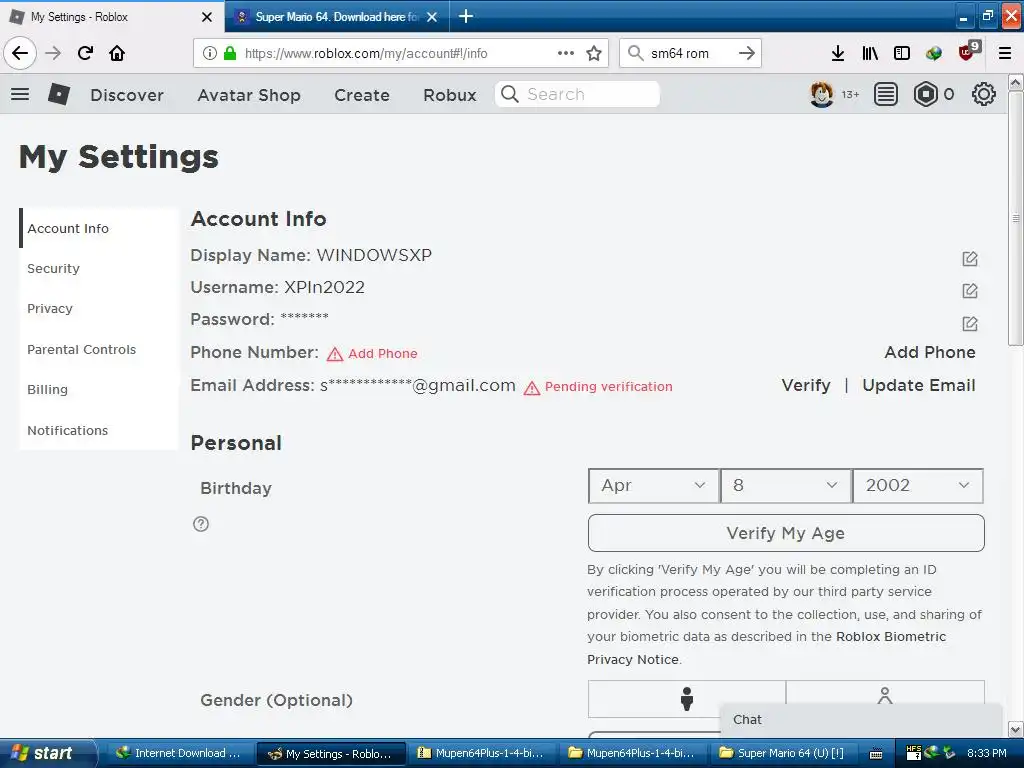Toggle the Firefox sidebar icon
Screen dimensions: 1024x768
click(x=902, y=53)
